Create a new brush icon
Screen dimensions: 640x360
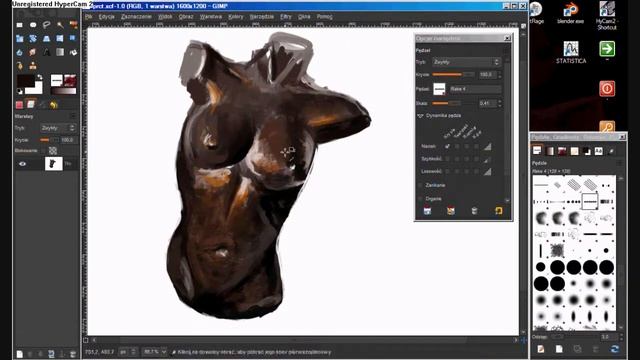point(559,349)
